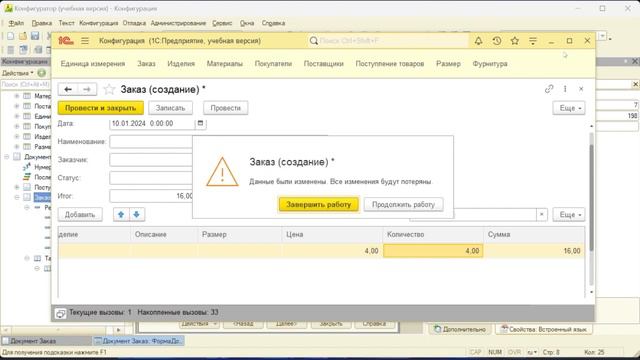Click Записать button
Screen dimensions: 640x360
170,108
